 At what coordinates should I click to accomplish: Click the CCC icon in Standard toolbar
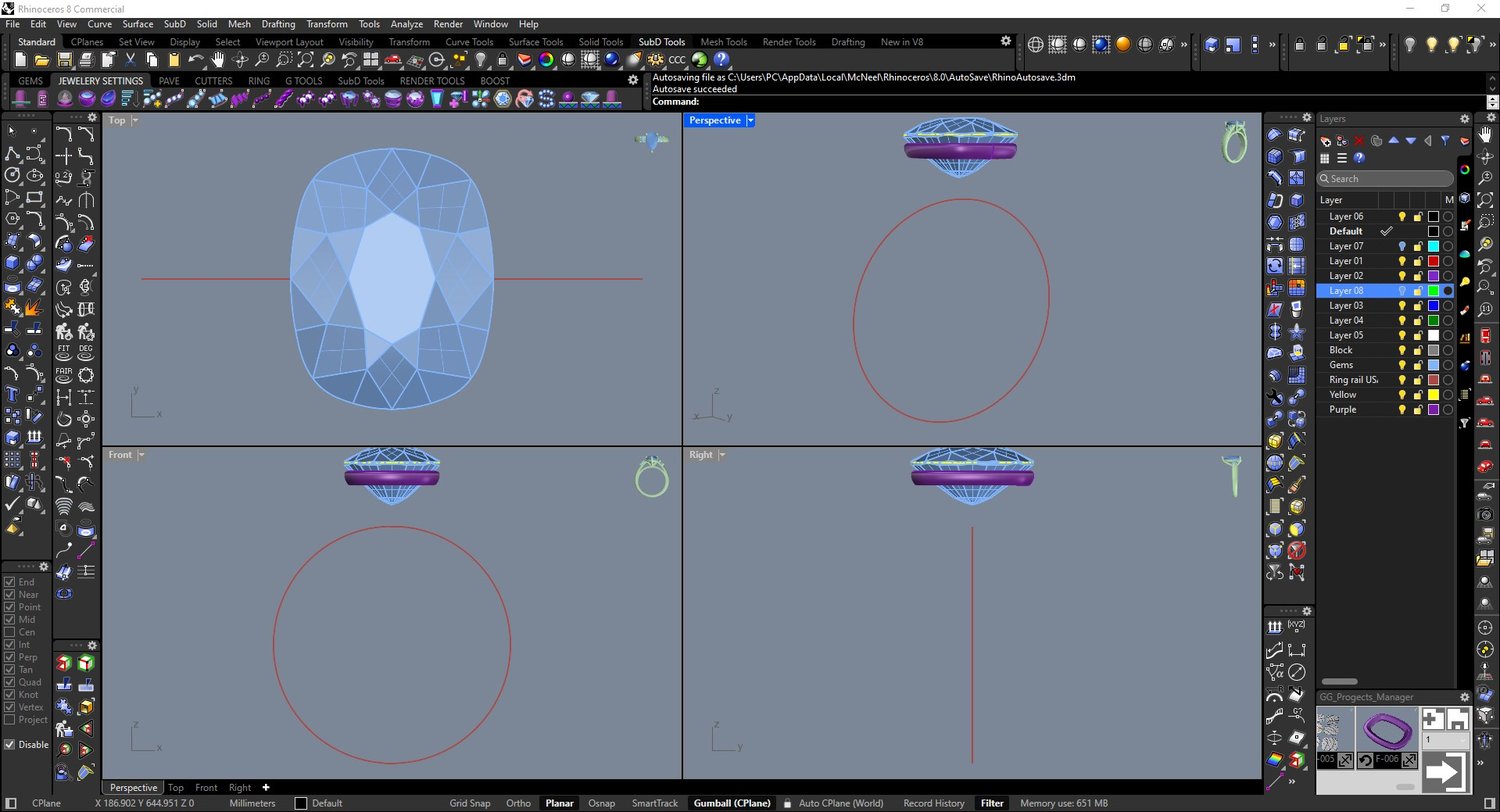pos(677,60)
